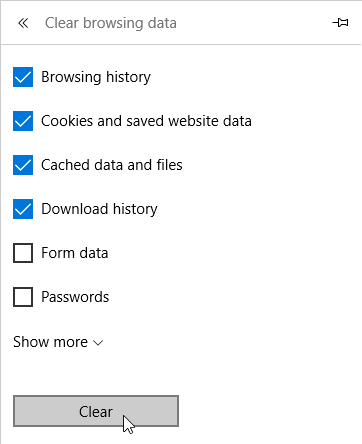
Task: Uncheck the Download history checkbox
Action: [23, 209]
